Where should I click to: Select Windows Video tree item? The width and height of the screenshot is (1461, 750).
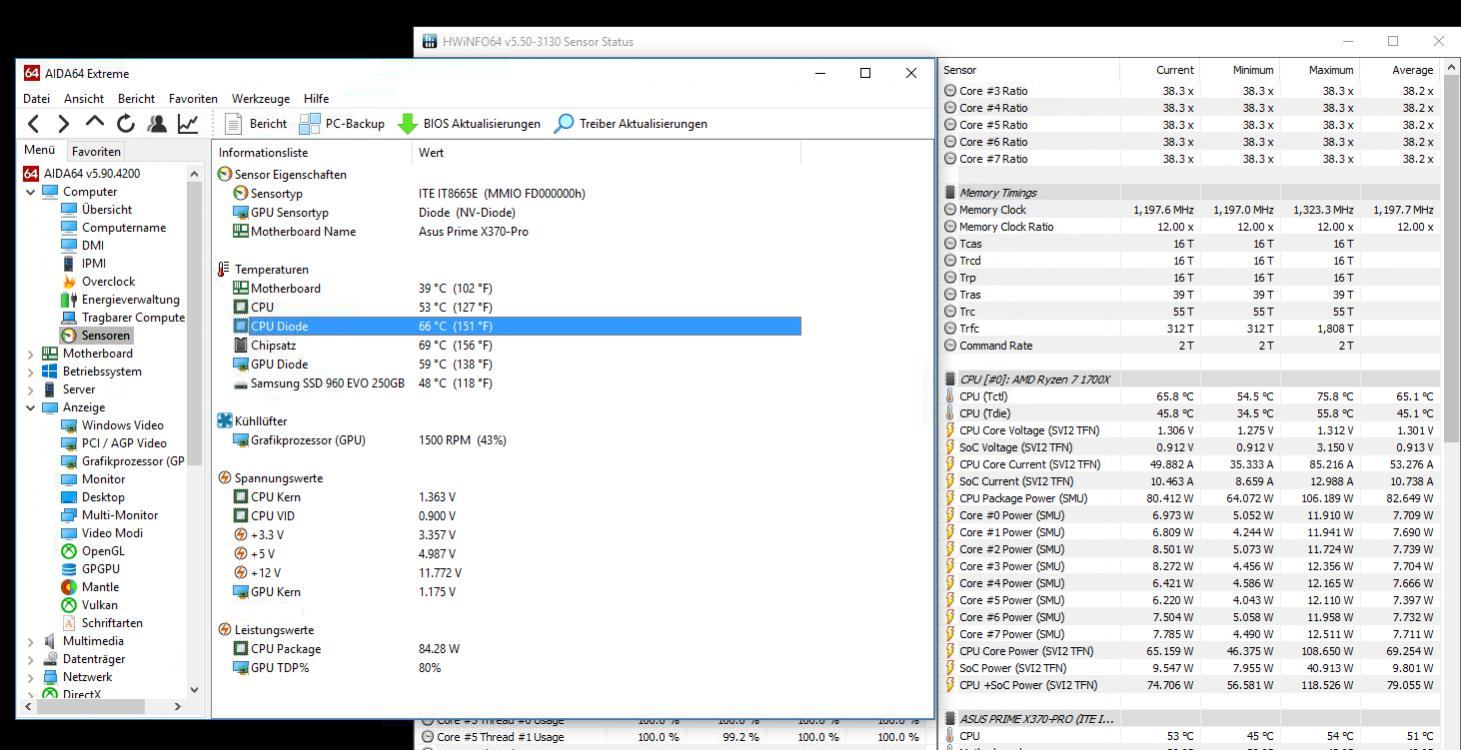[112, 426]
